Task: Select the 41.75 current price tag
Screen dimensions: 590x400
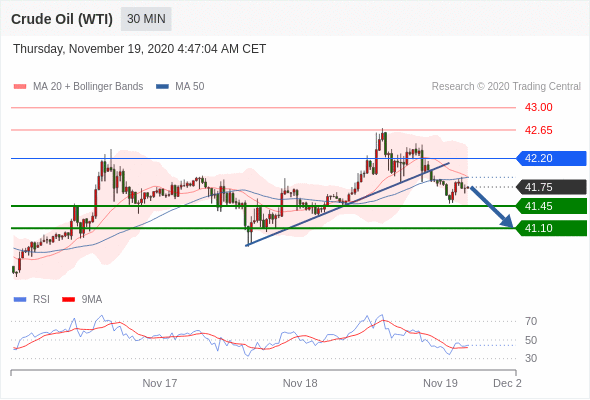Action: pos(551,187)
